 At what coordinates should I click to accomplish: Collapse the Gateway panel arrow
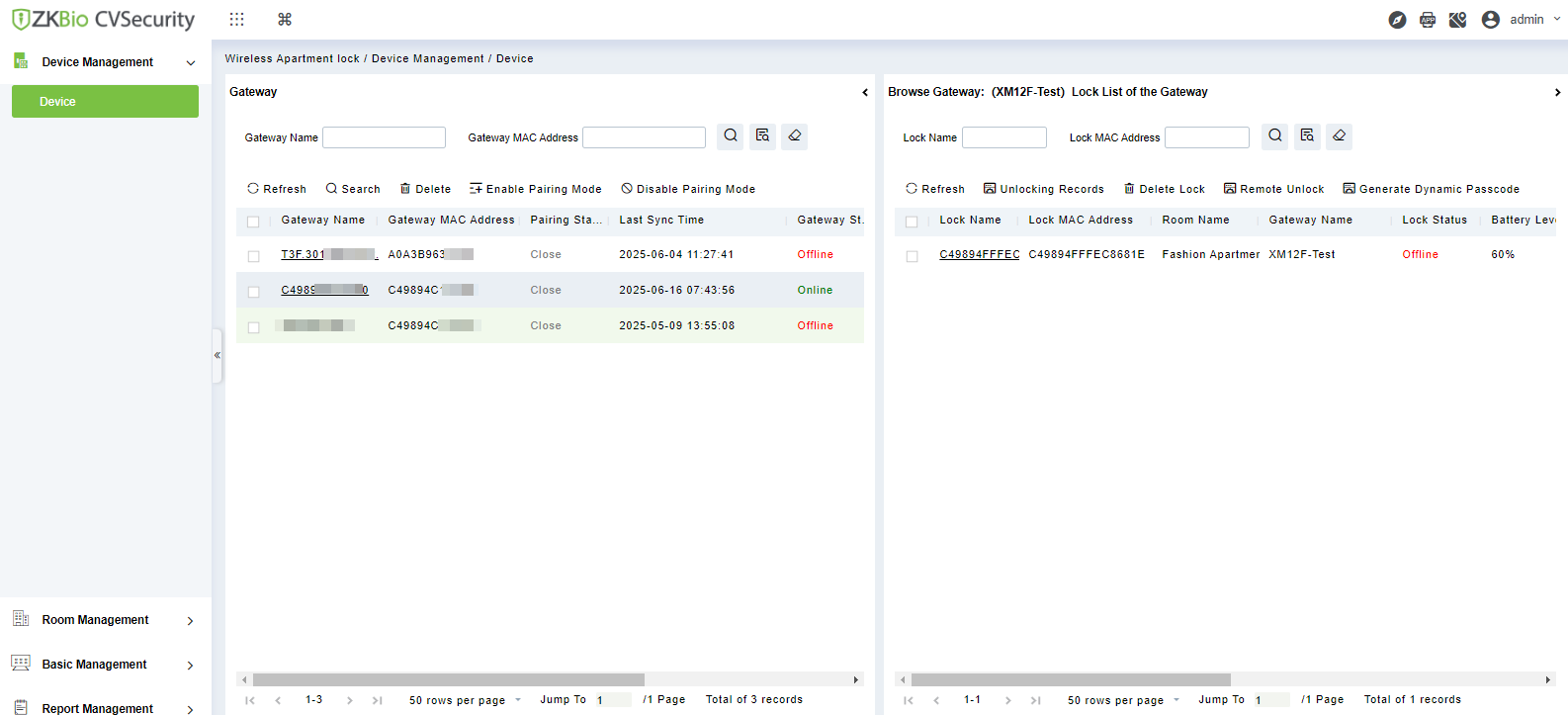tap(865, 92)
